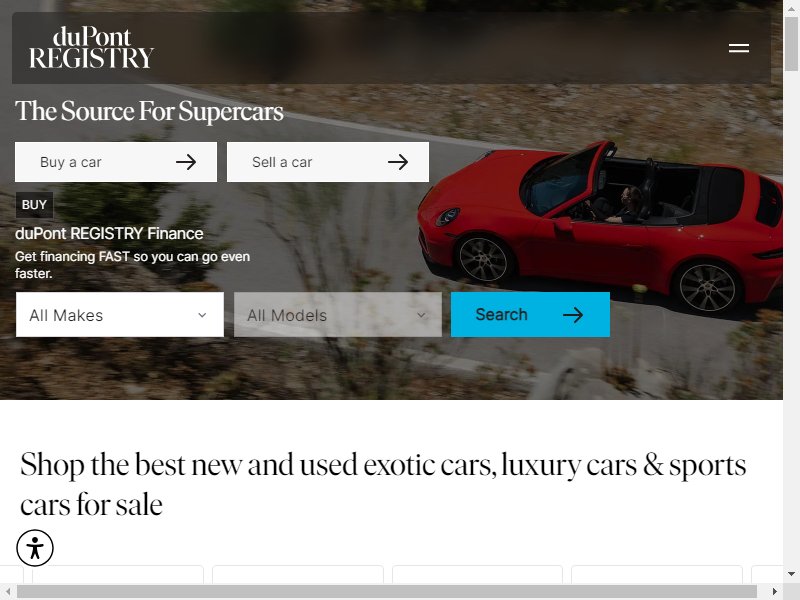Image resolution: width=800 pixels, height=600 pixels.
Task: Click the All Makes chevron arrow
Action: [202, 315]
